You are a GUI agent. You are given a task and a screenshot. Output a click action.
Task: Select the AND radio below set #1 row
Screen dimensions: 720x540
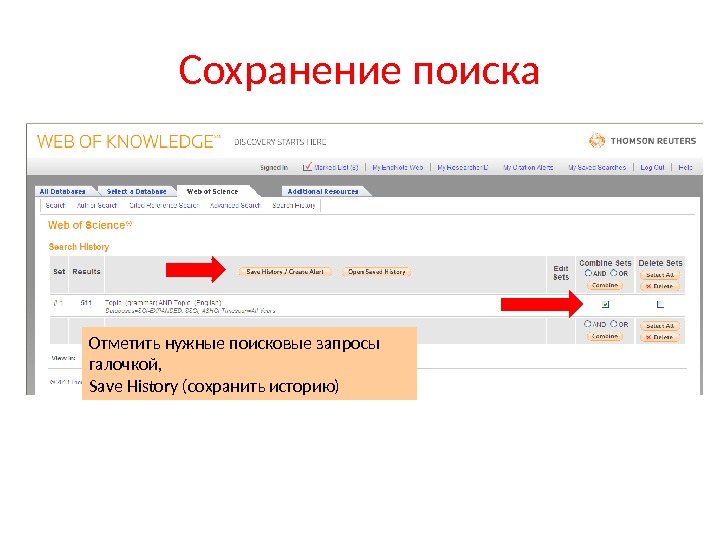click(588, 324)
